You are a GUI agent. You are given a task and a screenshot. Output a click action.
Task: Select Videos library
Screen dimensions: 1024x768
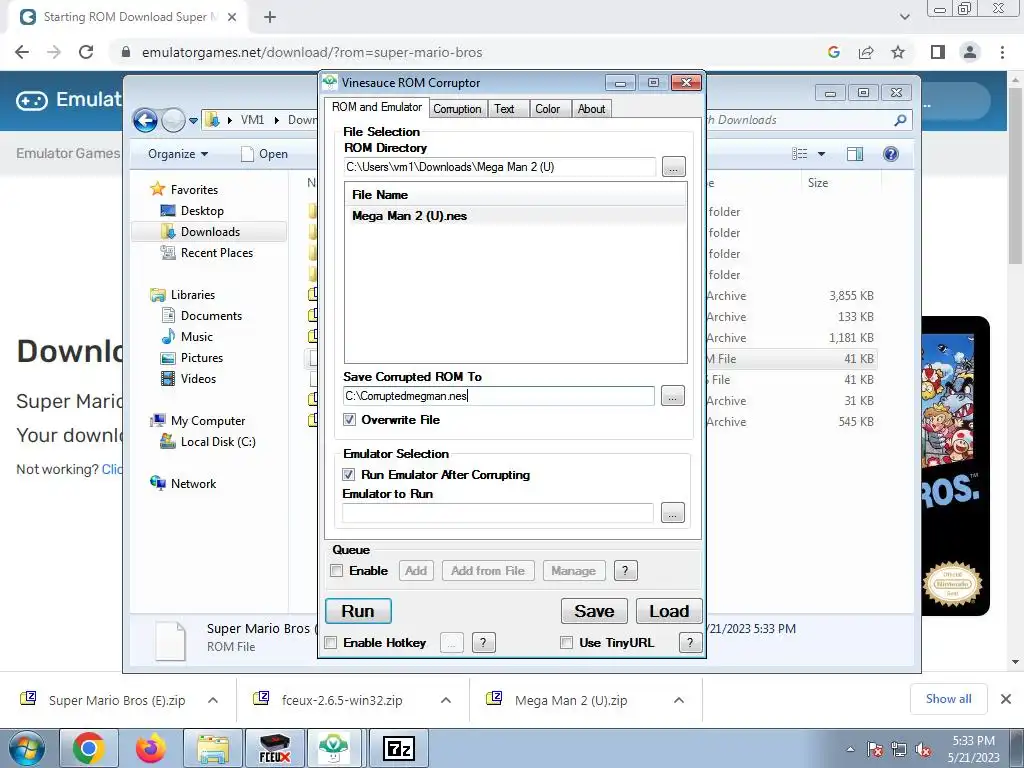click(x=188, y=379)
